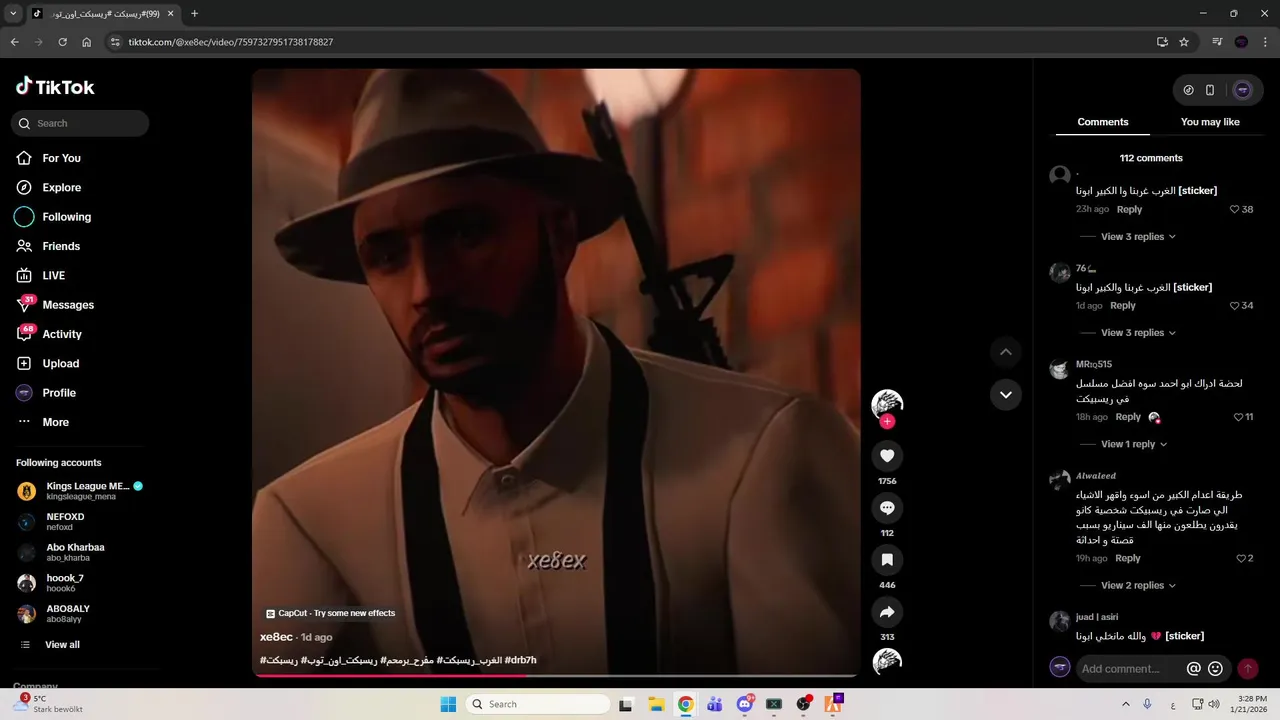
Task: Go to the previous video arrow
Action: click(x=1006, y=352)
